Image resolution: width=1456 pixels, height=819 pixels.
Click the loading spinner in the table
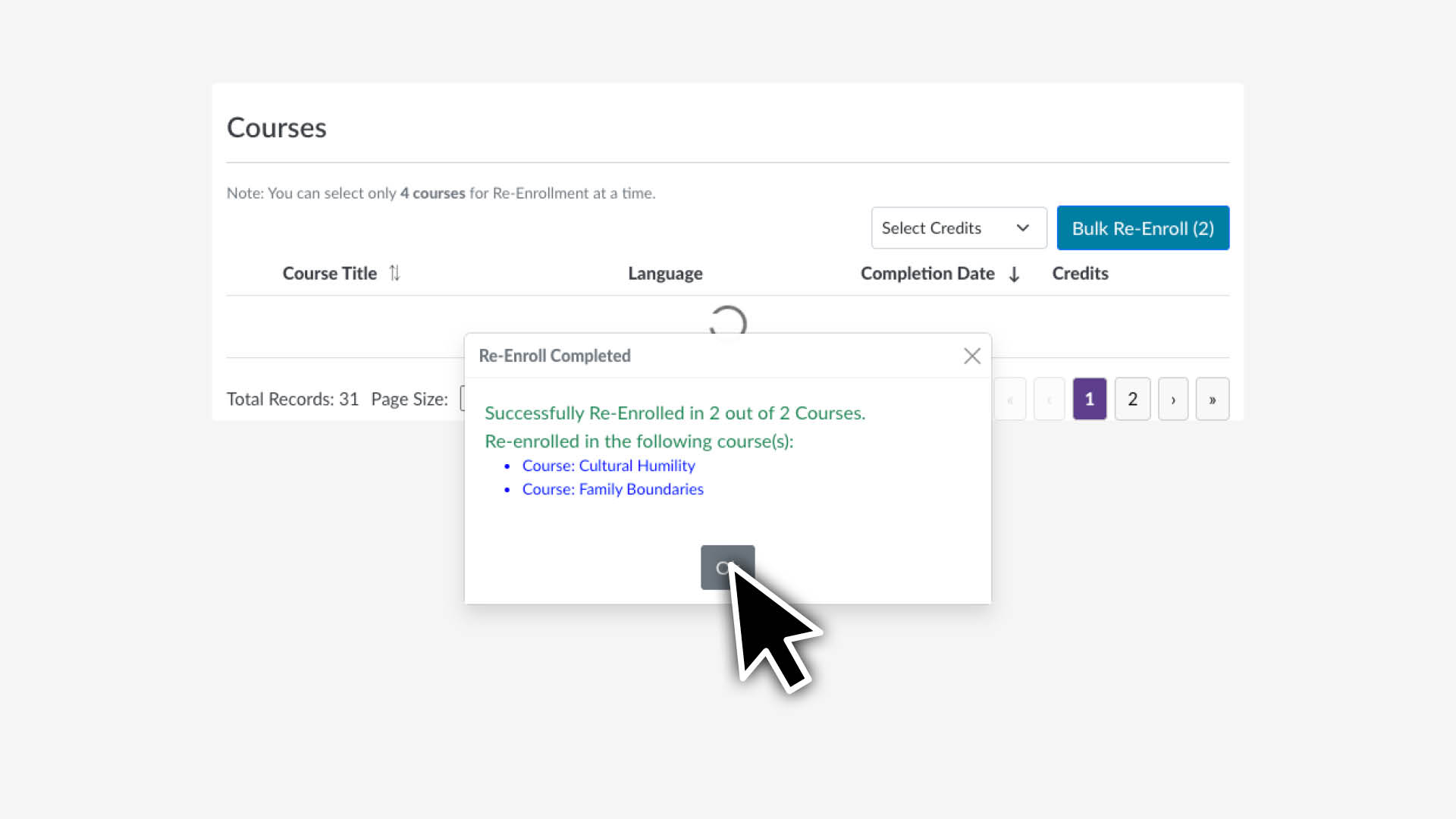(728, 322)
